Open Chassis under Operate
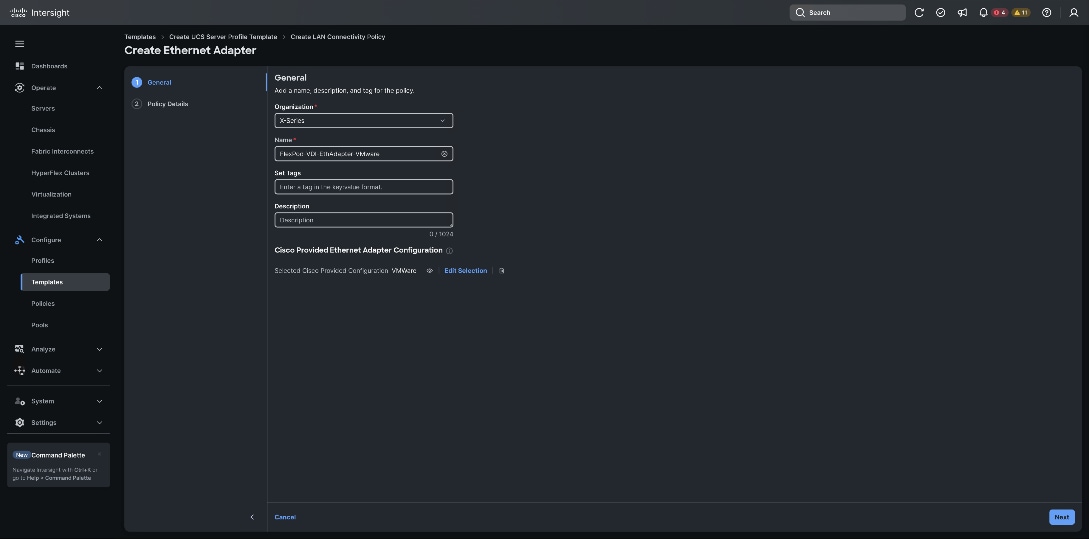 (x=43, y=130)
